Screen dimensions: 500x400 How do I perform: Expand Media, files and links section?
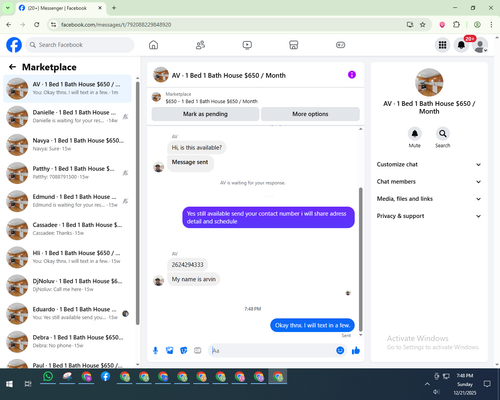coord(429,199)
